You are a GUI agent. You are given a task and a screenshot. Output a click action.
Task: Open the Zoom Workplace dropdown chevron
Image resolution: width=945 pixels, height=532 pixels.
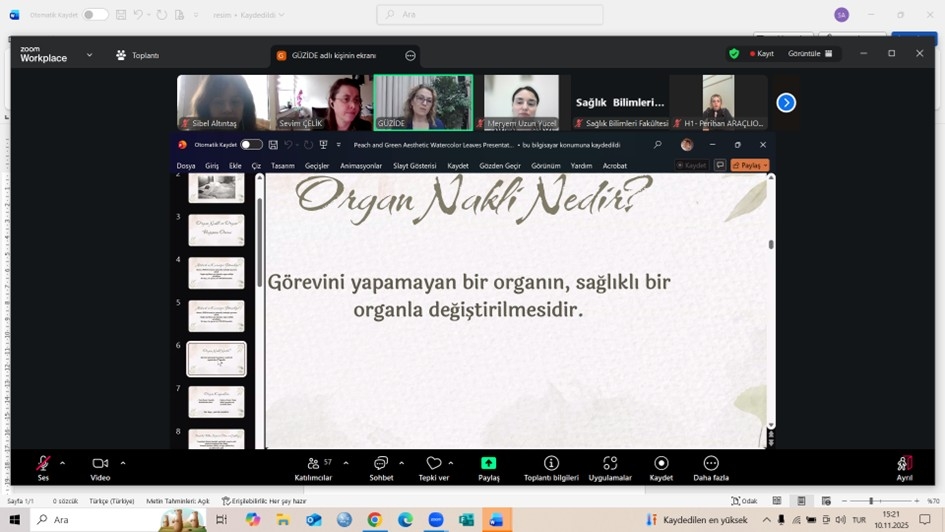(x=89, y=55)
